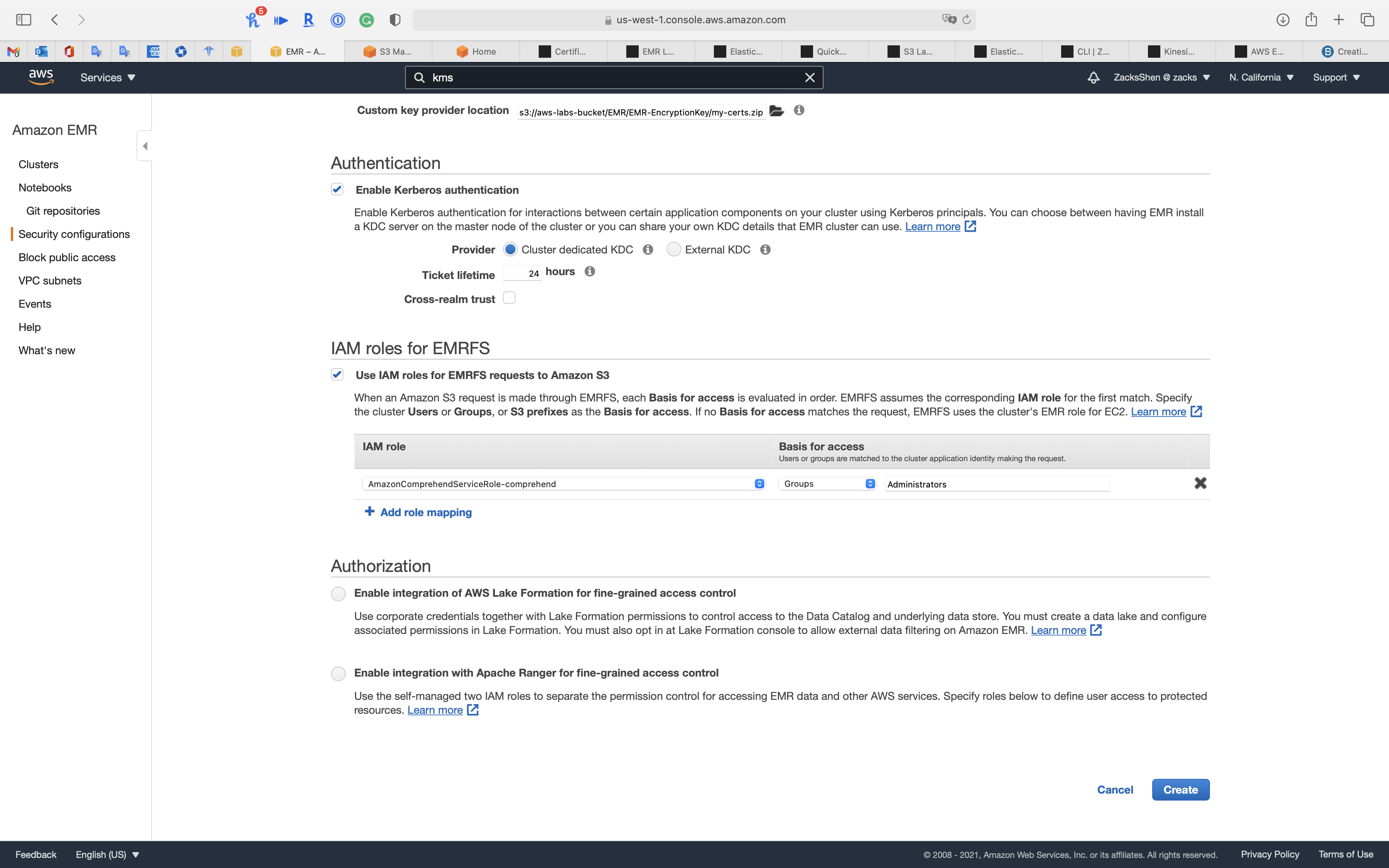Click Add role mapping link
The width and height of the screenshot is (1389, 868).
pyautogui.click(x=425, y=512)
